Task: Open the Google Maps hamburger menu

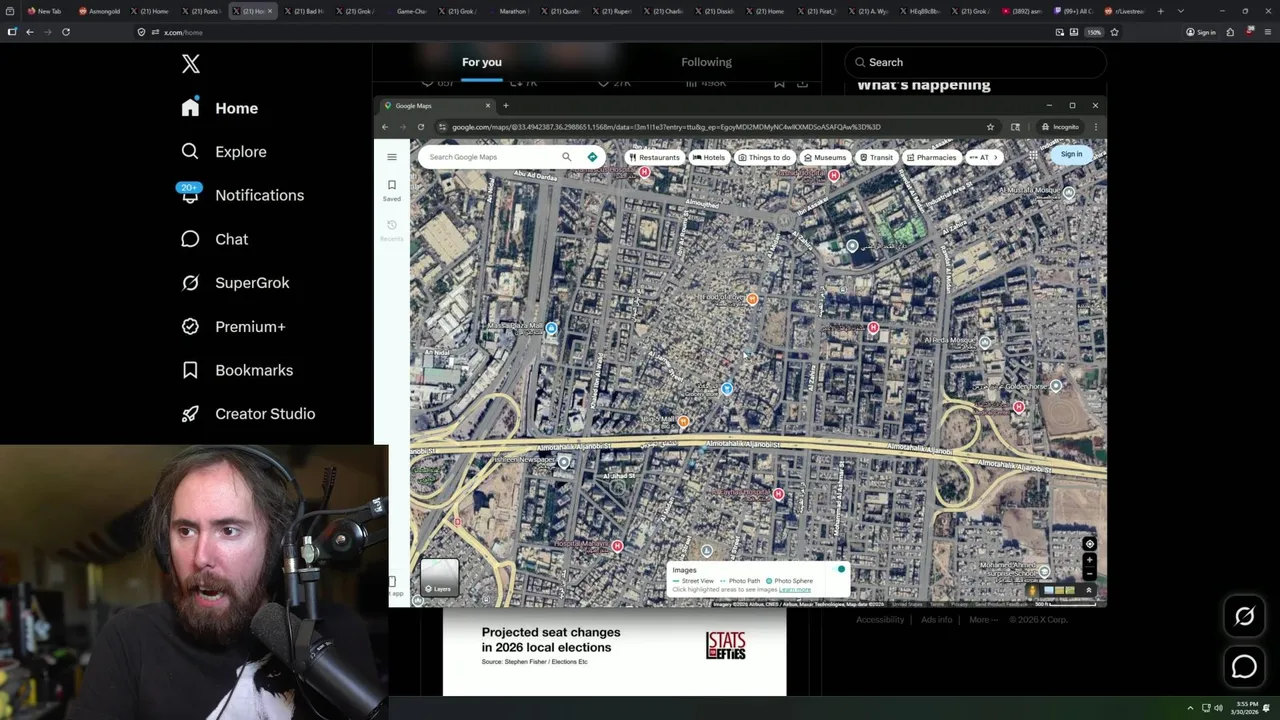Action: pos(392,157)
